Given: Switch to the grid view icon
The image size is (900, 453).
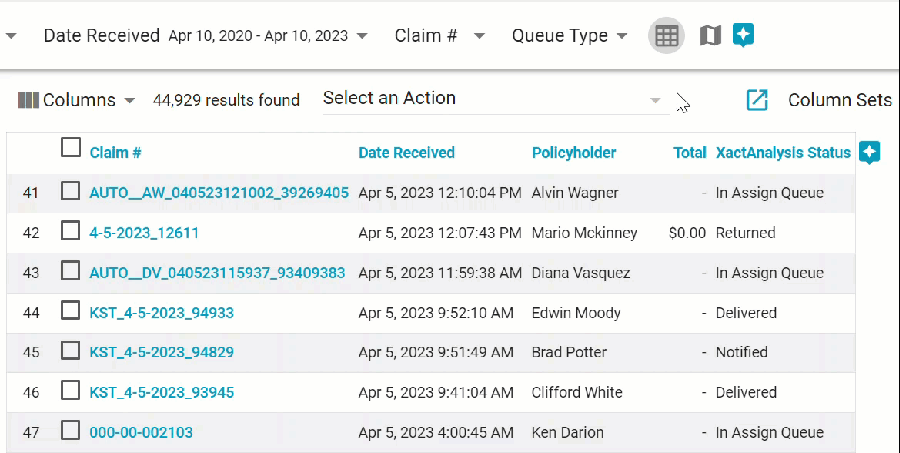Looking at the screenshot, I should click(667, 36).
